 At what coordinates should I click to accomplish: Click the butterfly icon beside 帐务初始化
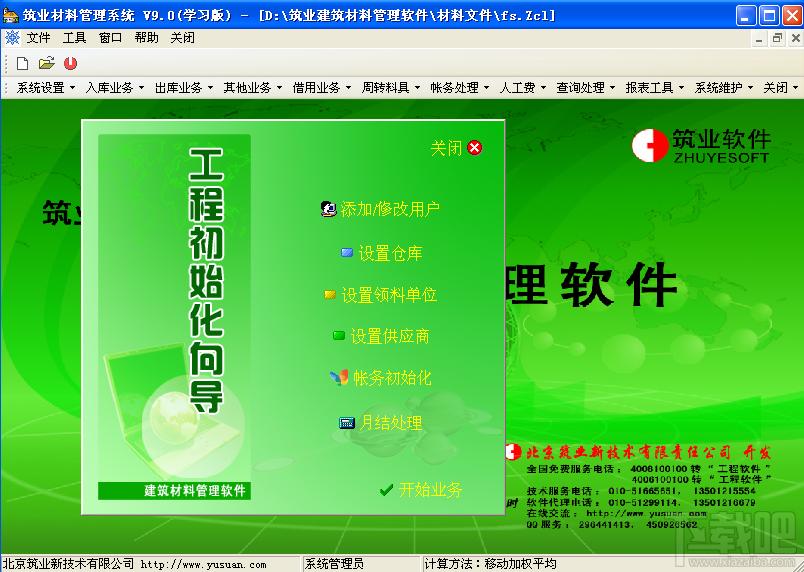[x=338, y=377]
